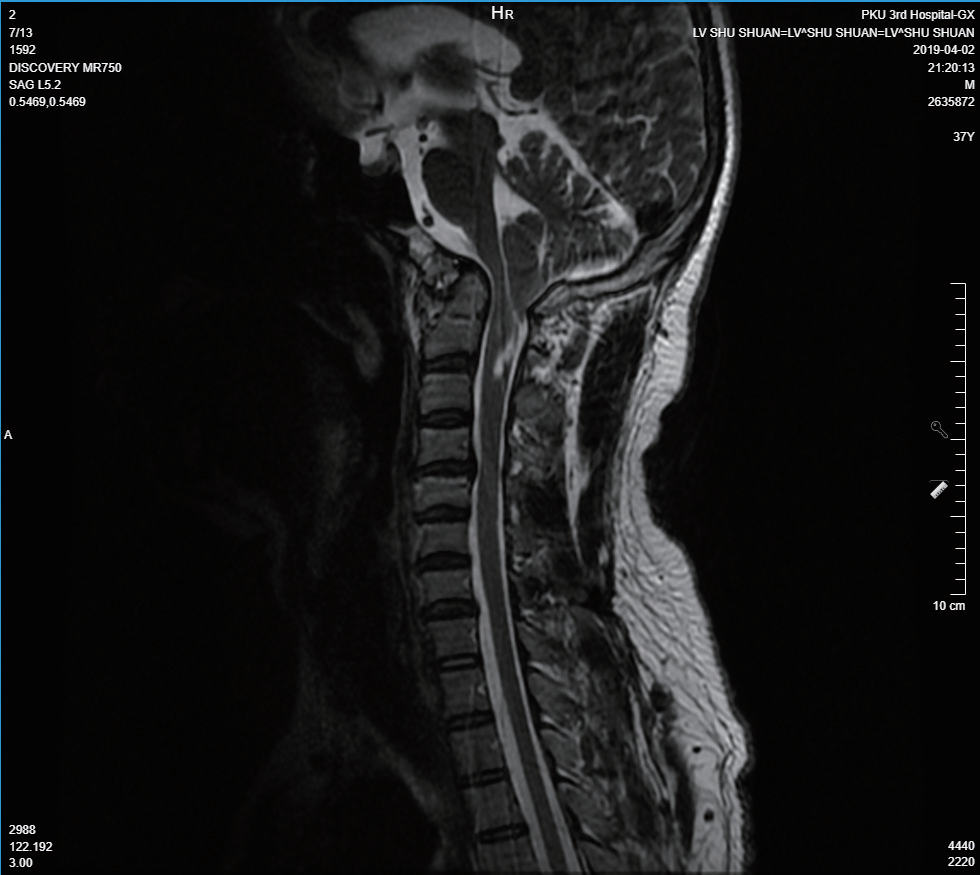This screenshot has width=980, height=875.
Task: Click the 3.00 slice thickness value
Action: point(20,862)
